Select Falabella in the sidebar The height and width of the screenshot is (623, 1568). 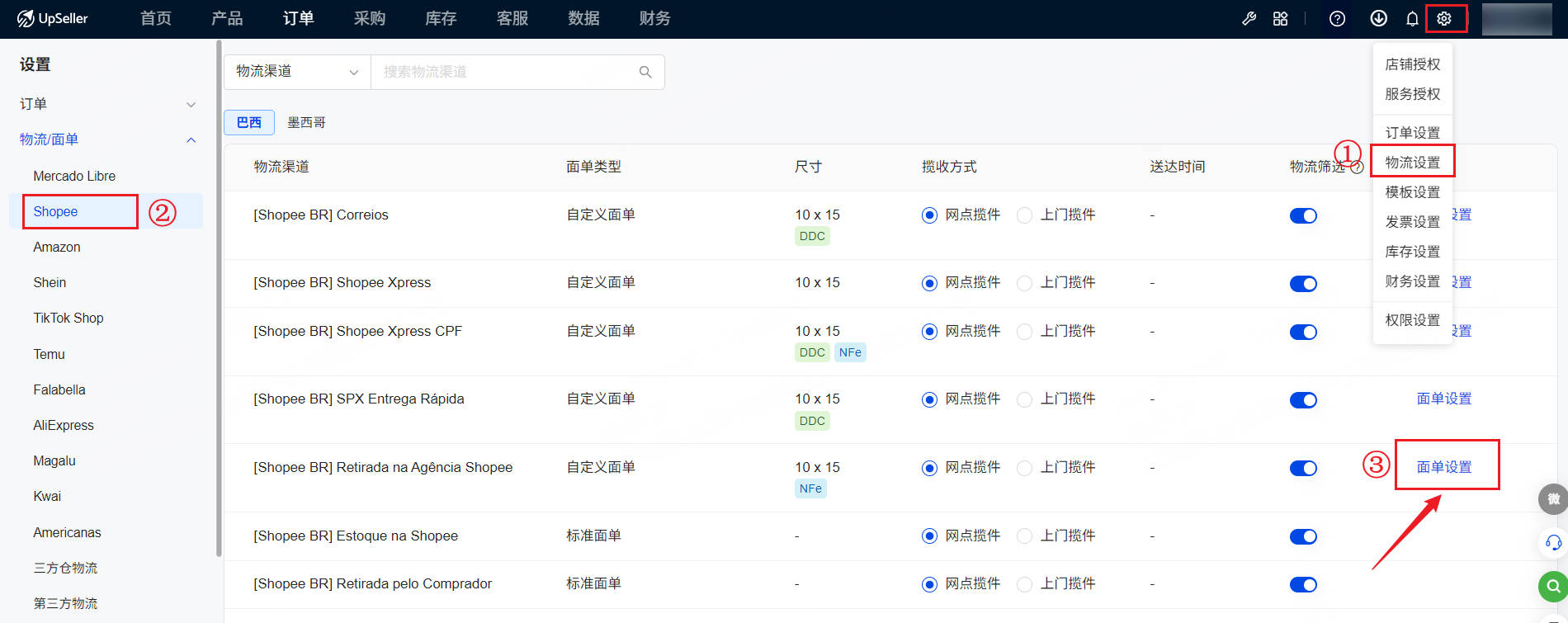[59, 389]
